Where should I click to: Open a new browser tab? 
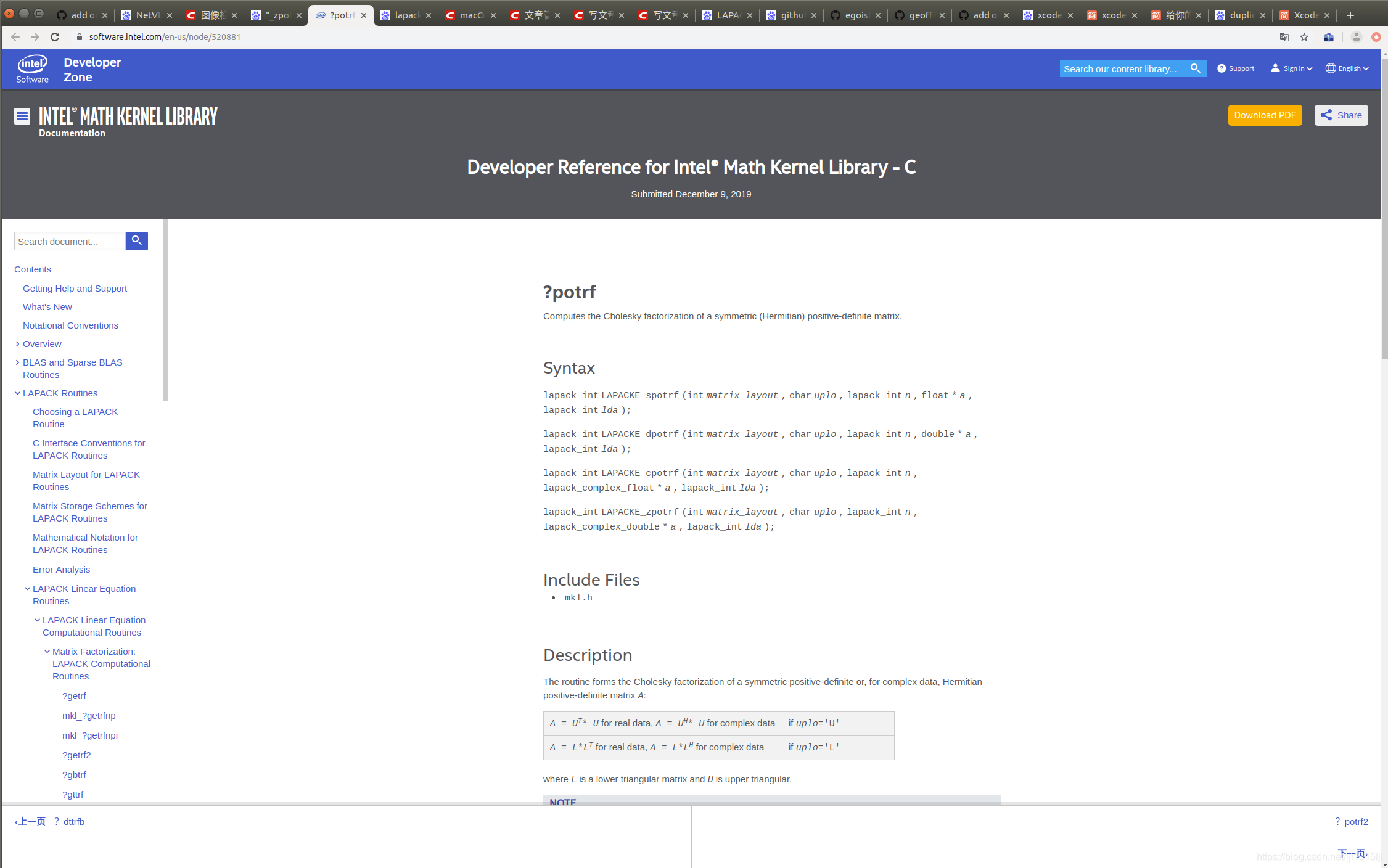(x=1350, y=15)
